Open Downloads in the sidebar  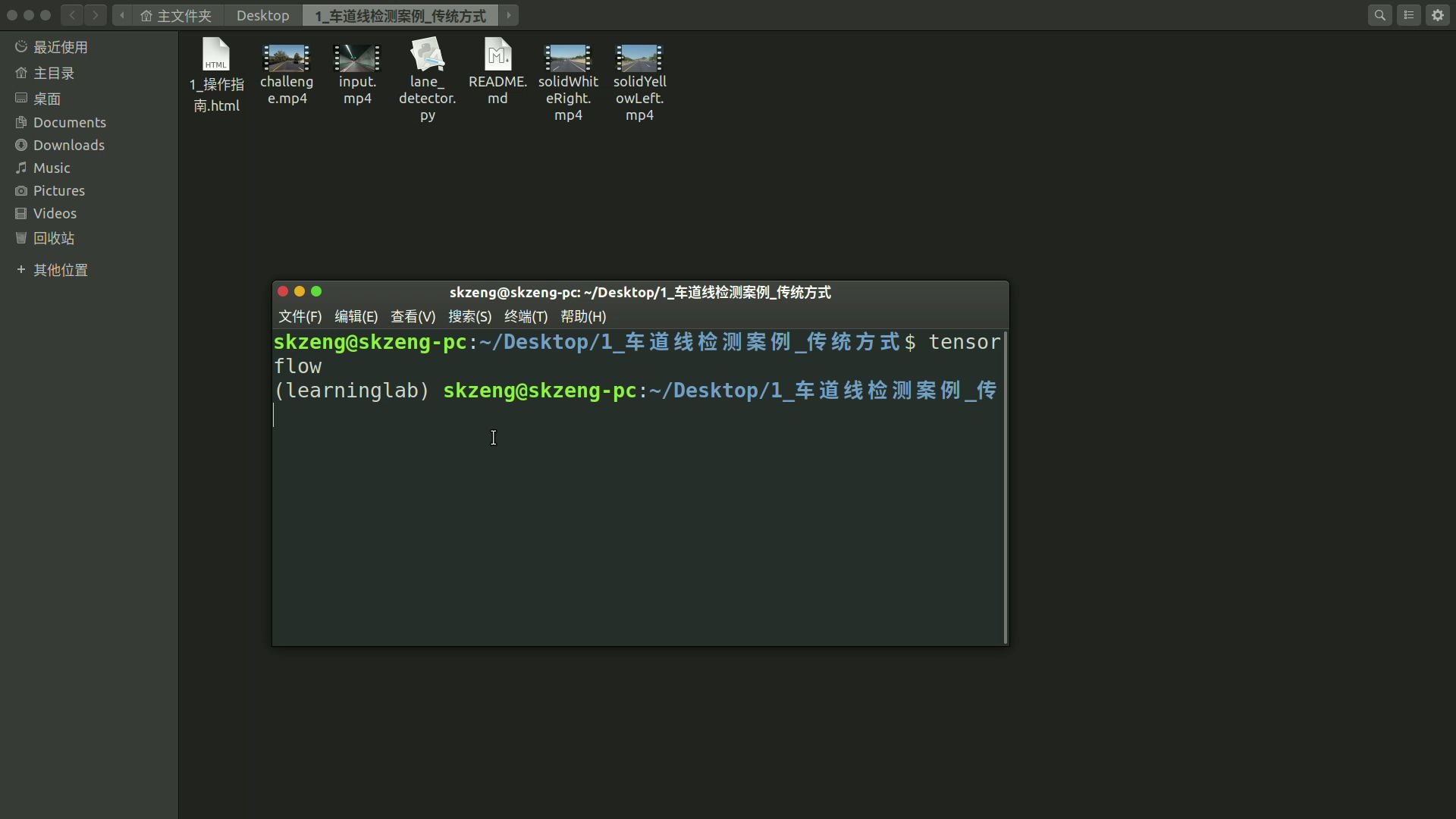pyautogui.click(x=89, y=145)
